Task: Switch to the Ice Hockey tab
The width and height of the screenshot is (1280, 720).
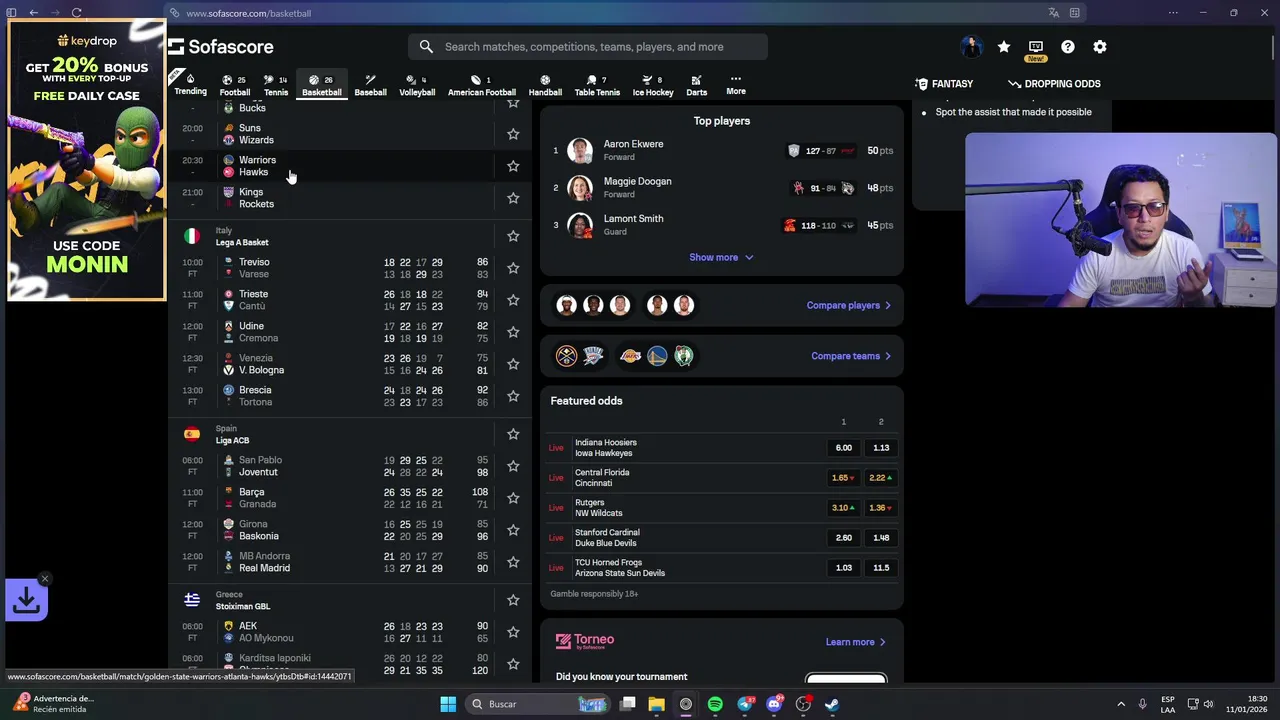Action: click(653, 84)
